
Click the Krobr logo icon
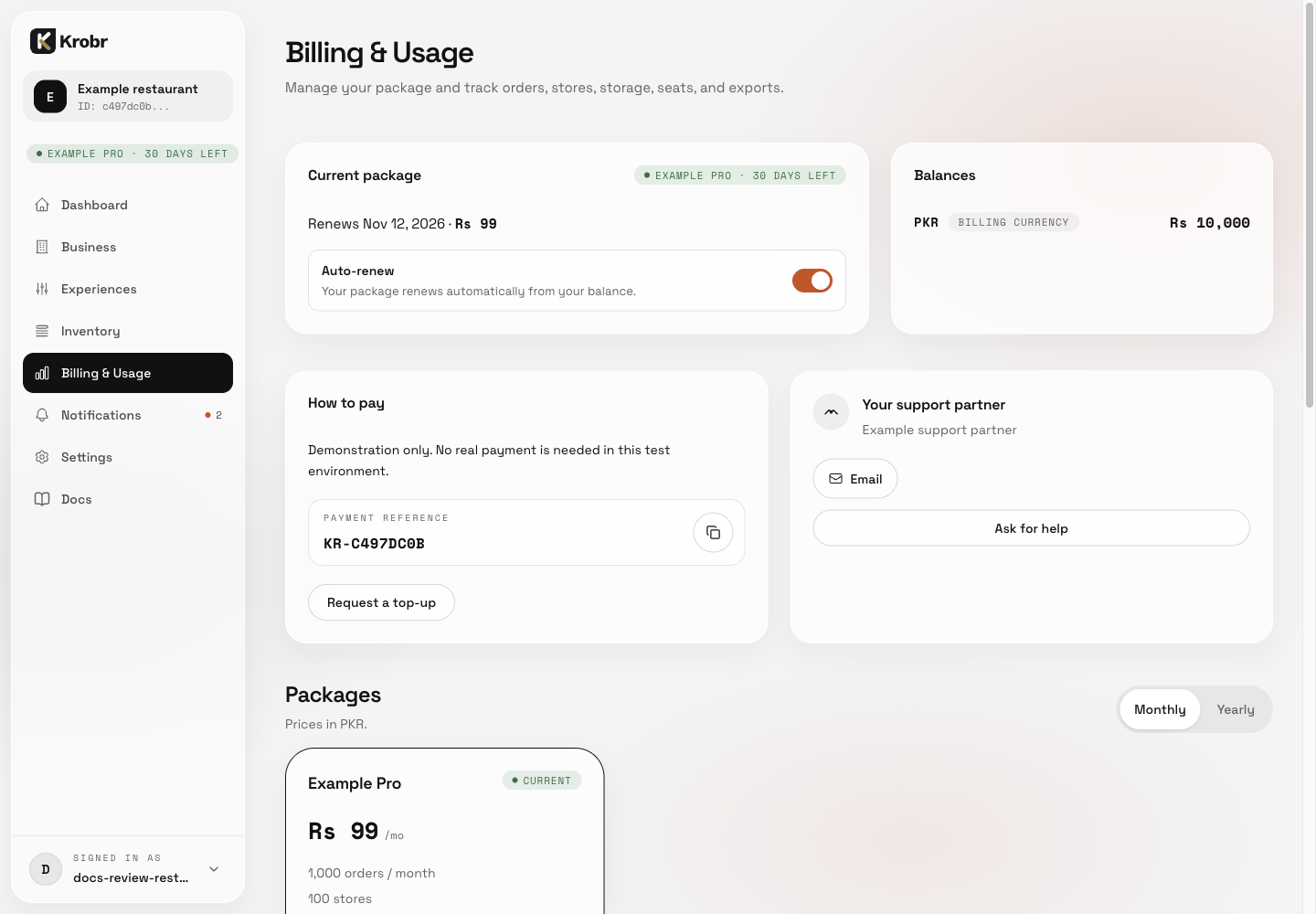pos(43,41)
